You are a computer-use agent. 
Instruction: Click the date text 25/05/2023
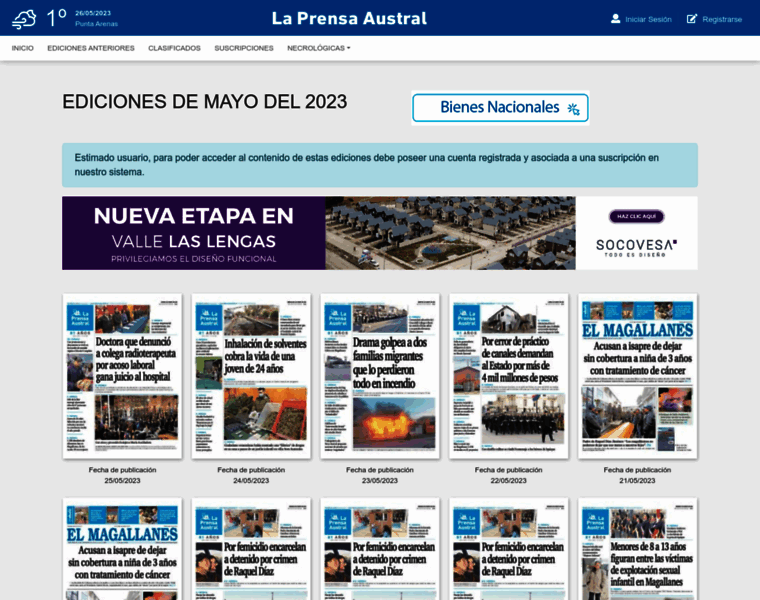pyautogui.click(x=122, y=481)
